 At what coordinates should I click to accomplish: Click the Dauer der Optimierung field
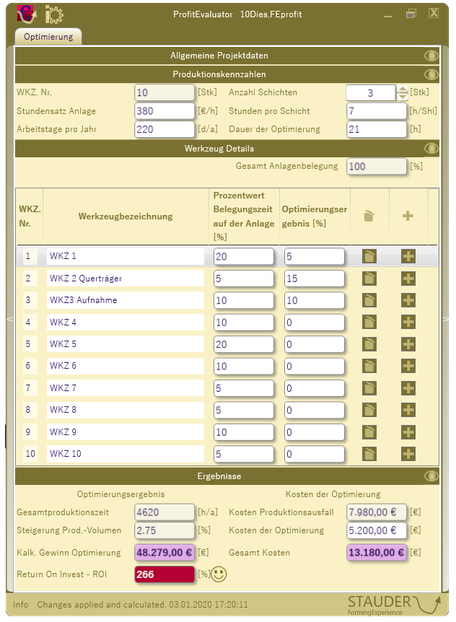377,129
